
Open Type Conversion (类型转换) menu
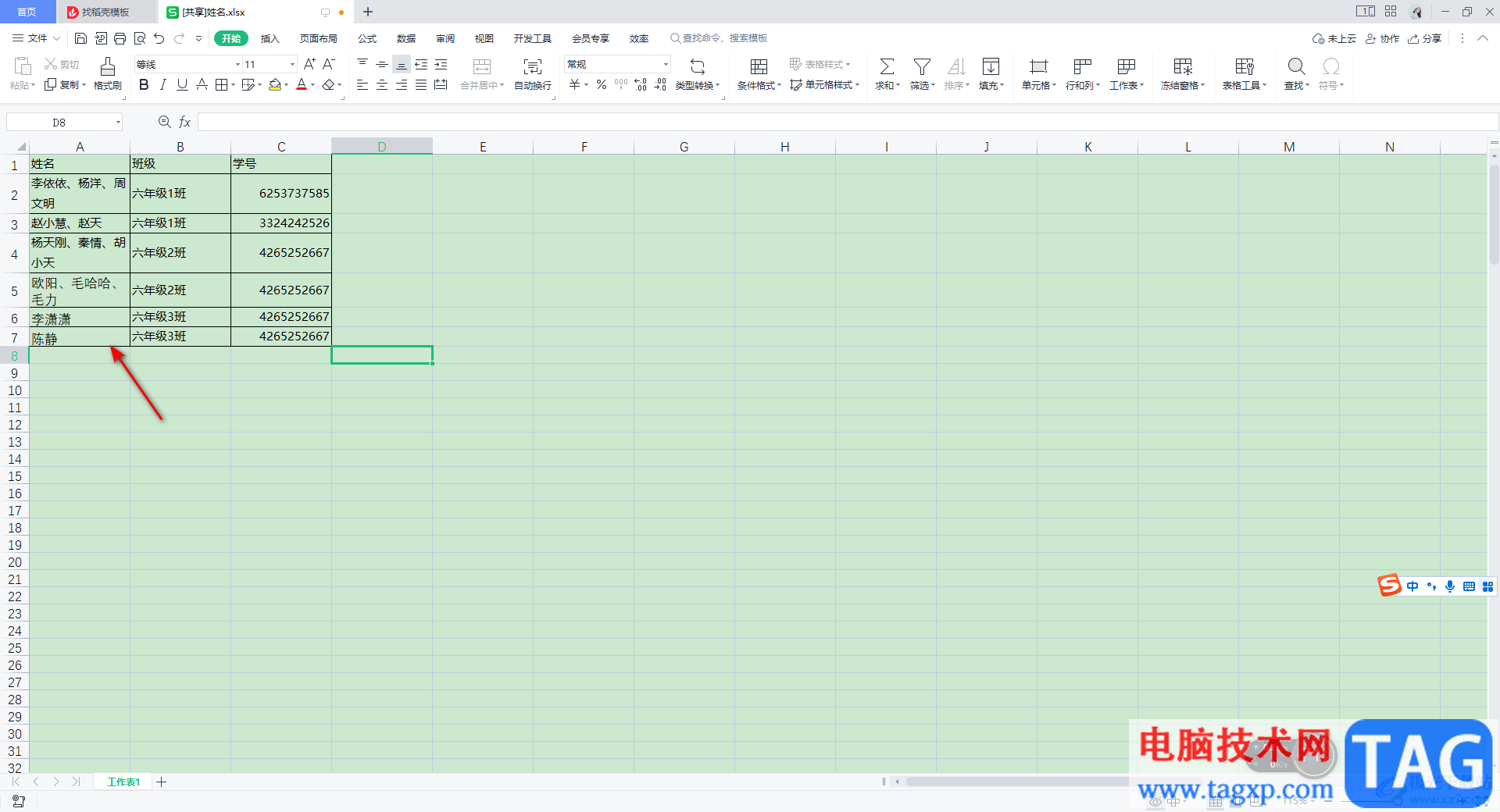[698, 74]
